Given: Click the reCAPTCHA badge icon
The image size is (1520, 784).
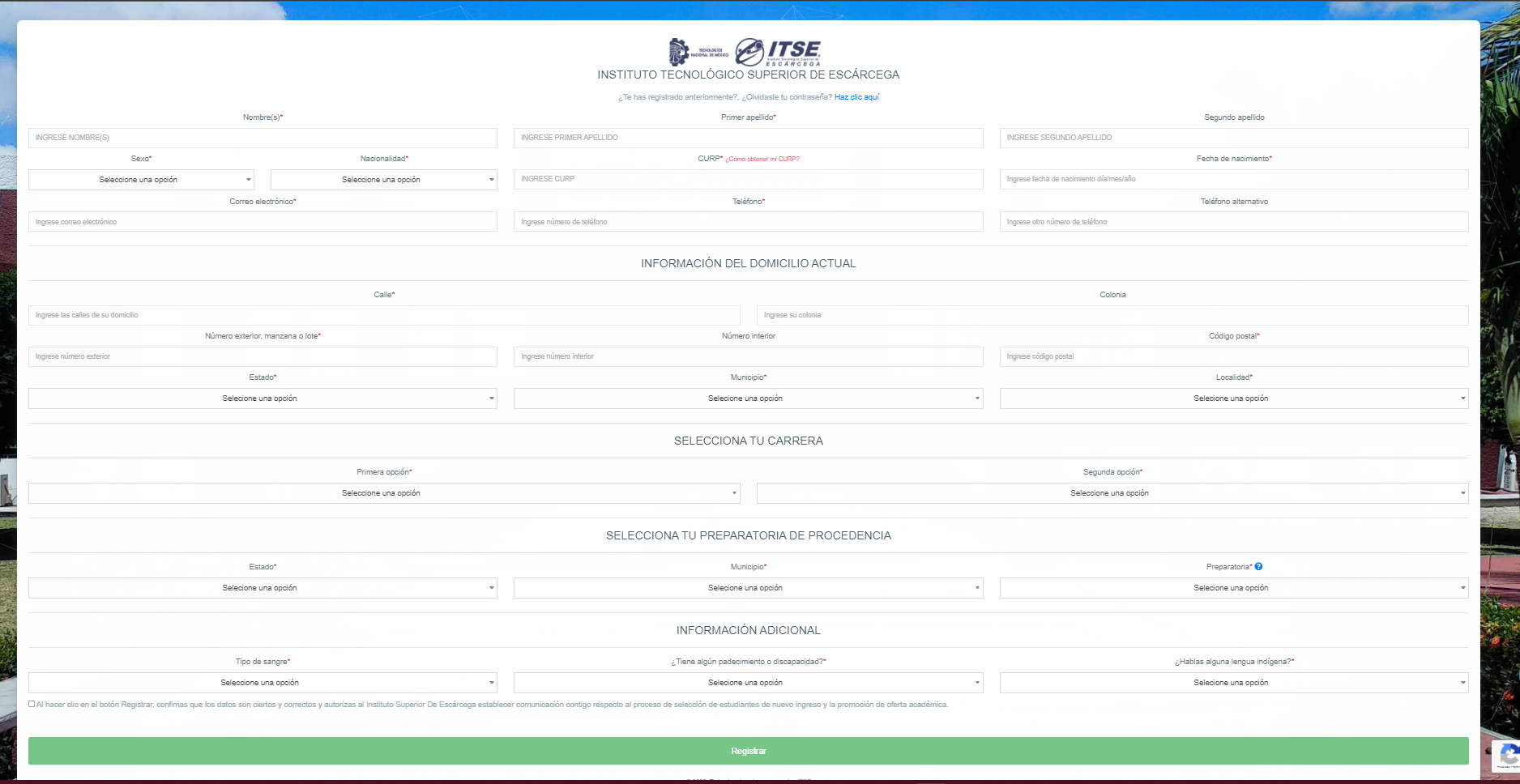Looking at the screenshot, I should [x=1508, y=755].
